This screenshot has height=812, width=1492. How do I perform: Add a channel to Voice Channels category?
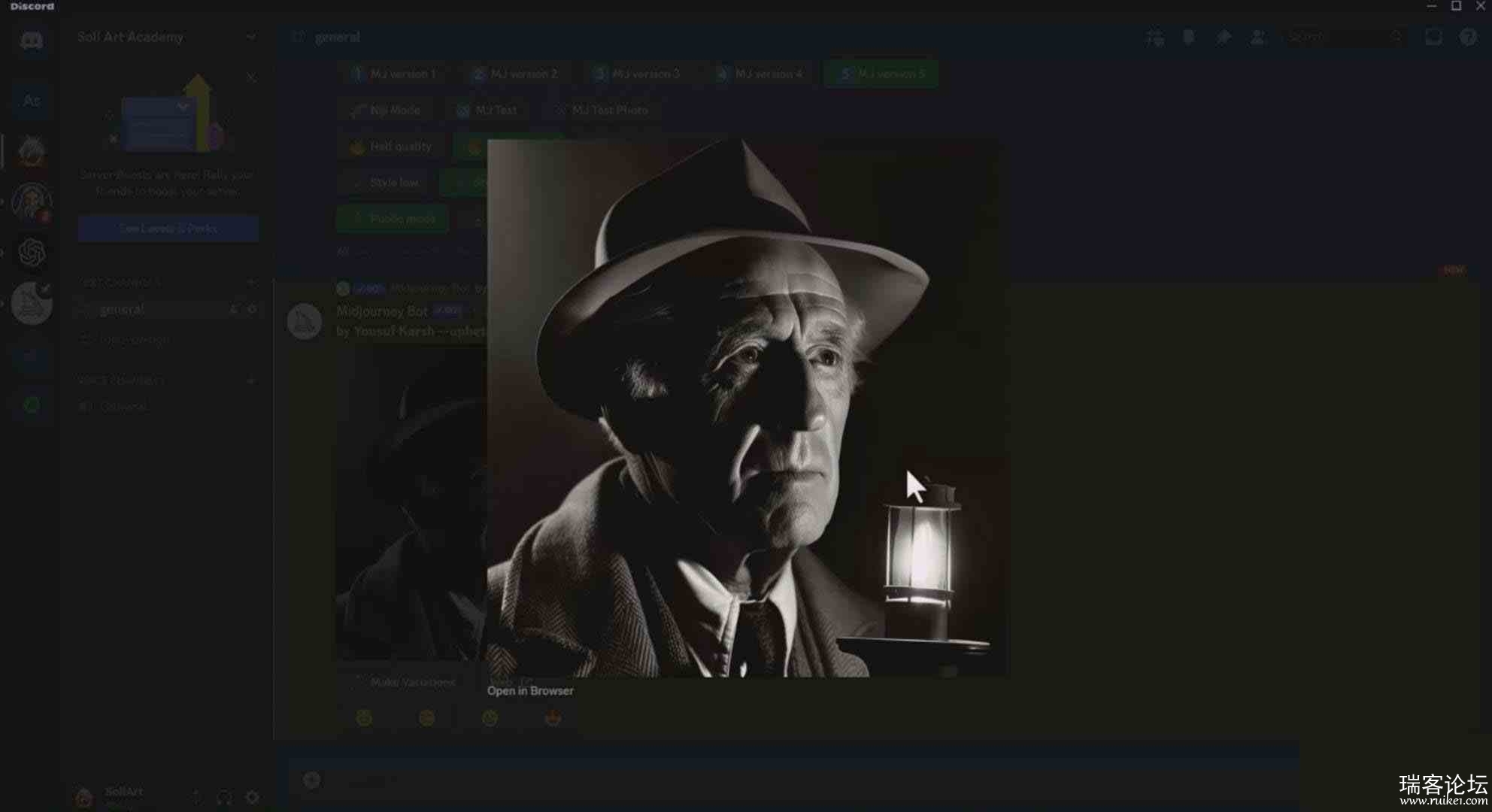pyautogui.click(x=252, y=380)
